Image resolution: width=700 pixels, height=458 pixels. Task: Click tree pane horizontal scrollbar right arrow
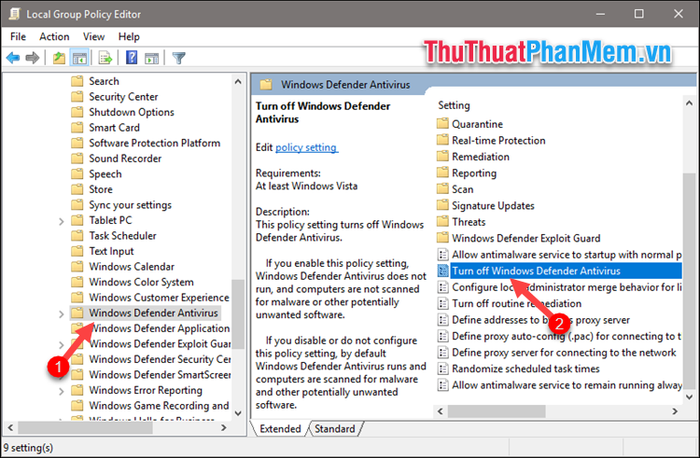(224, 428)
